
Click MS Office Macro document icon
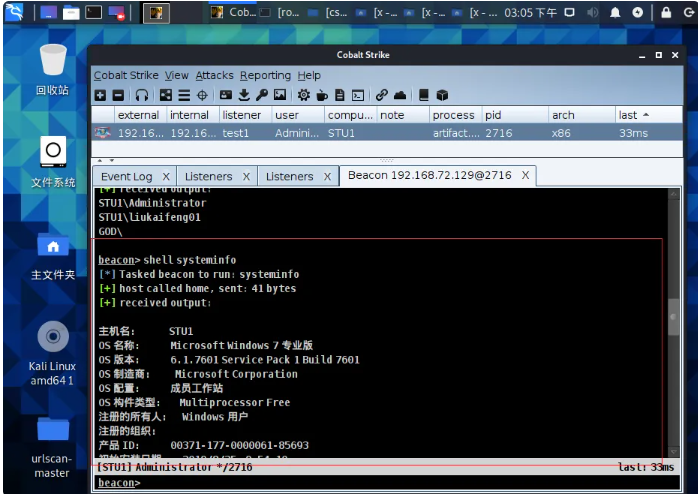coord(340,95)
